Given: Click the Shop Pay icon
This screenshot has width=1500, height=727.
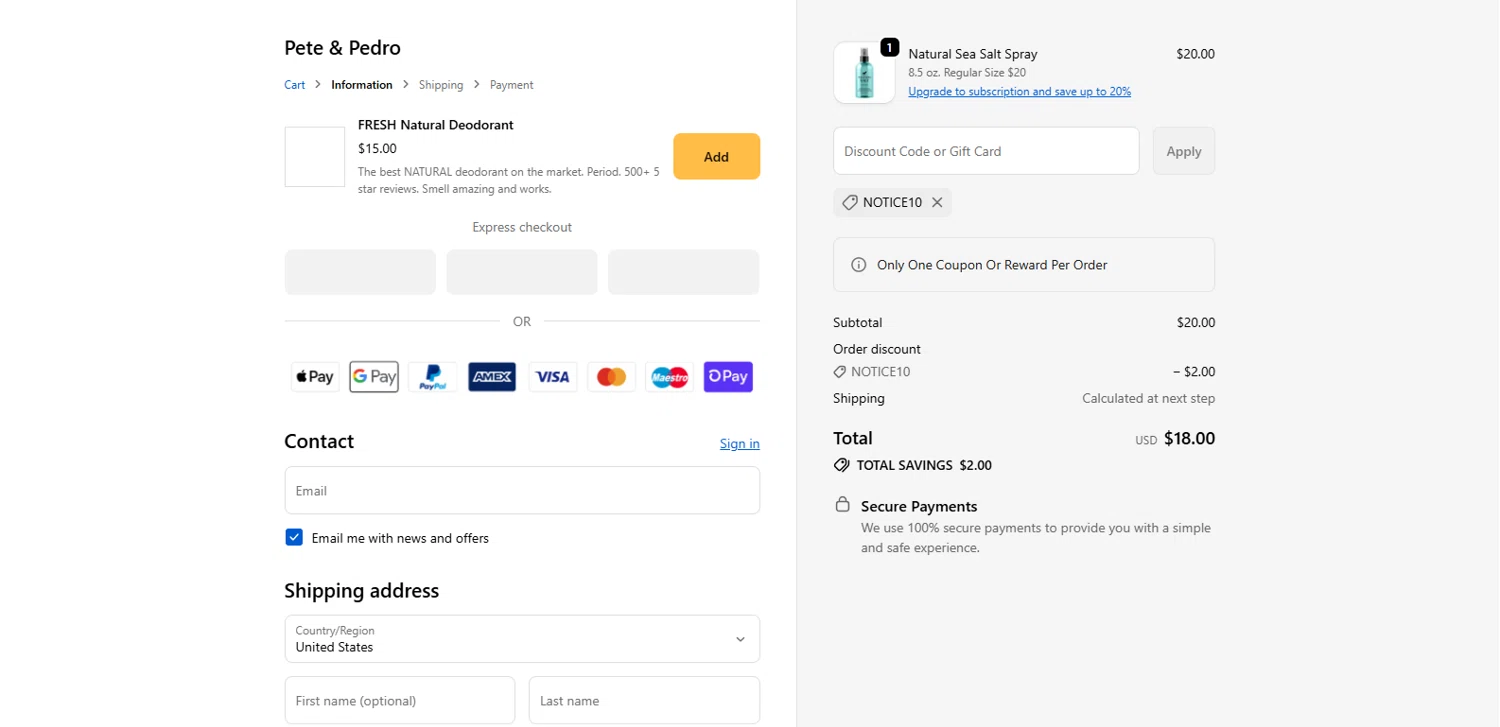Looking at the screenshot, I should click(x=728, y=377).
